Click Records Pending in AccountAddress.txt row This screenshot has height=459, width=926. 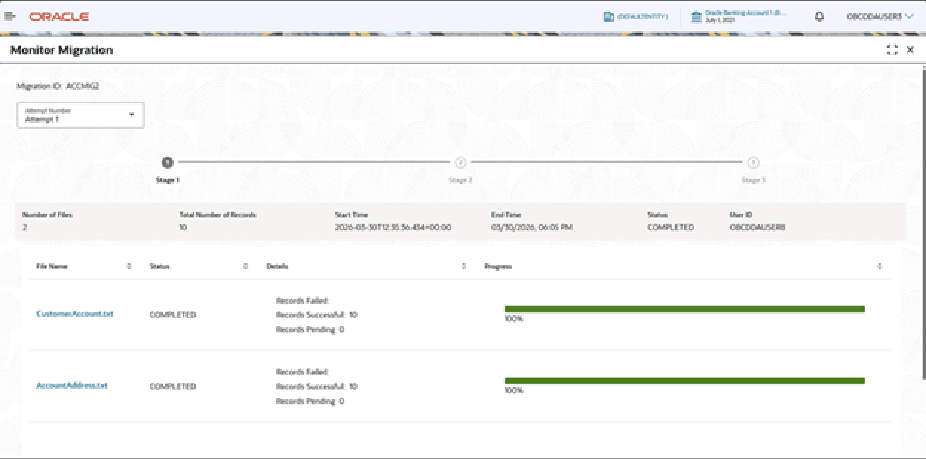[310, 402]
